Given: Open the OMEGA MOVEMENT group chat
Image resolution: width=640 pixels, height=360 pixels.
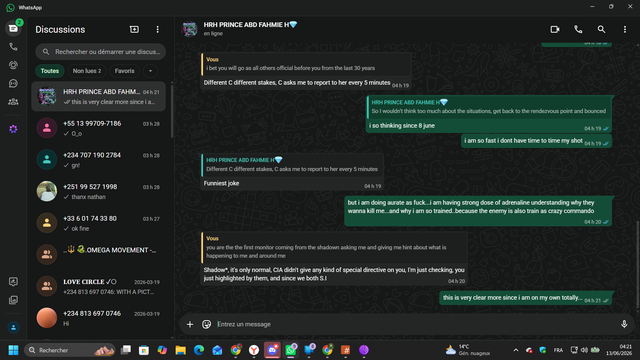Looking at the screenshot, I should point(98,254).
